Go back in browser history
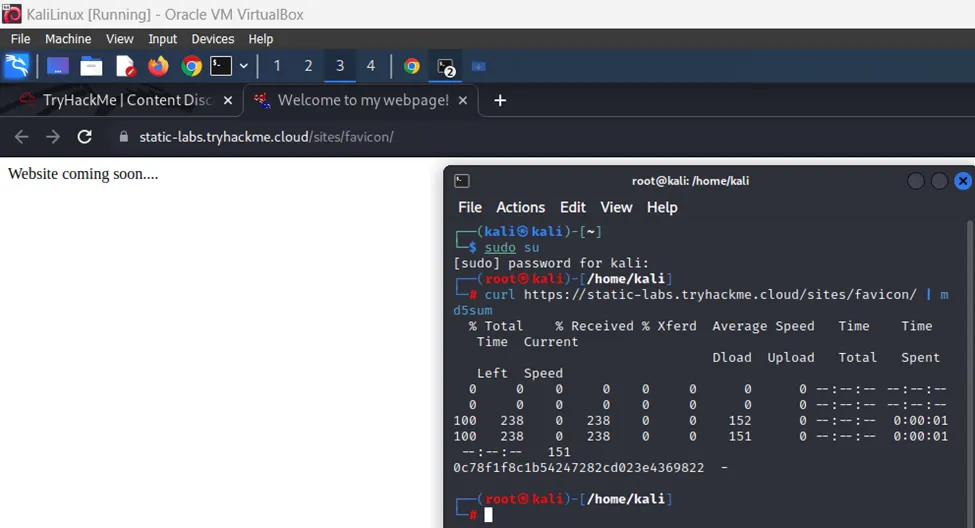The image size is (975, 528). [21, 137]
